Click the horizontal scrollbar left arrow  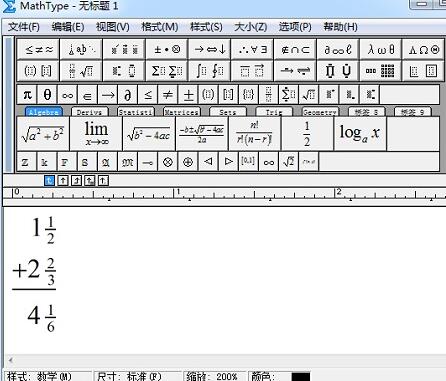click(11, 360)
